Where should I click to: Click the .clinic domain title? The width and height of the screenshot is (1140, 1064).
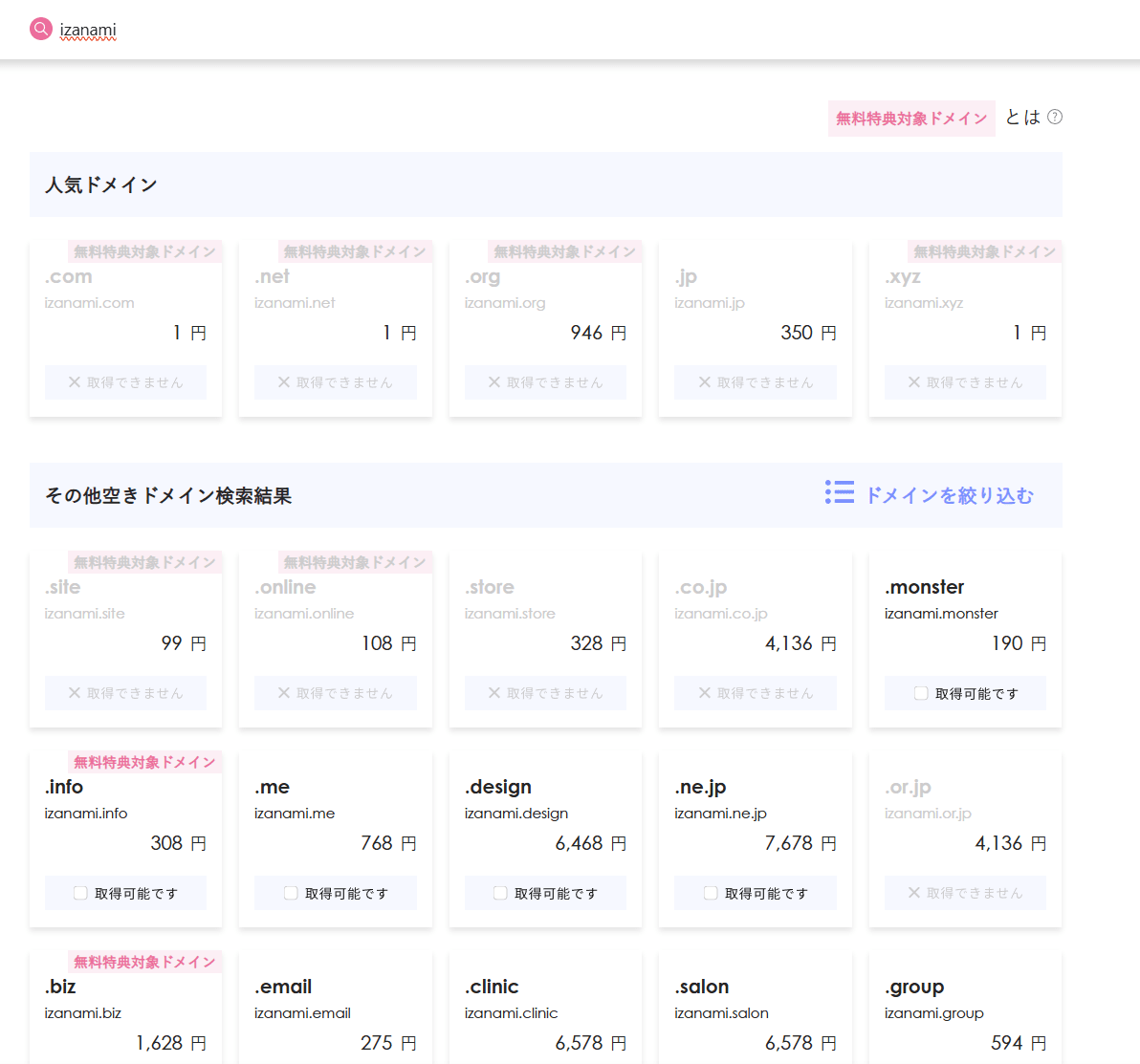[x=492, y=987]
